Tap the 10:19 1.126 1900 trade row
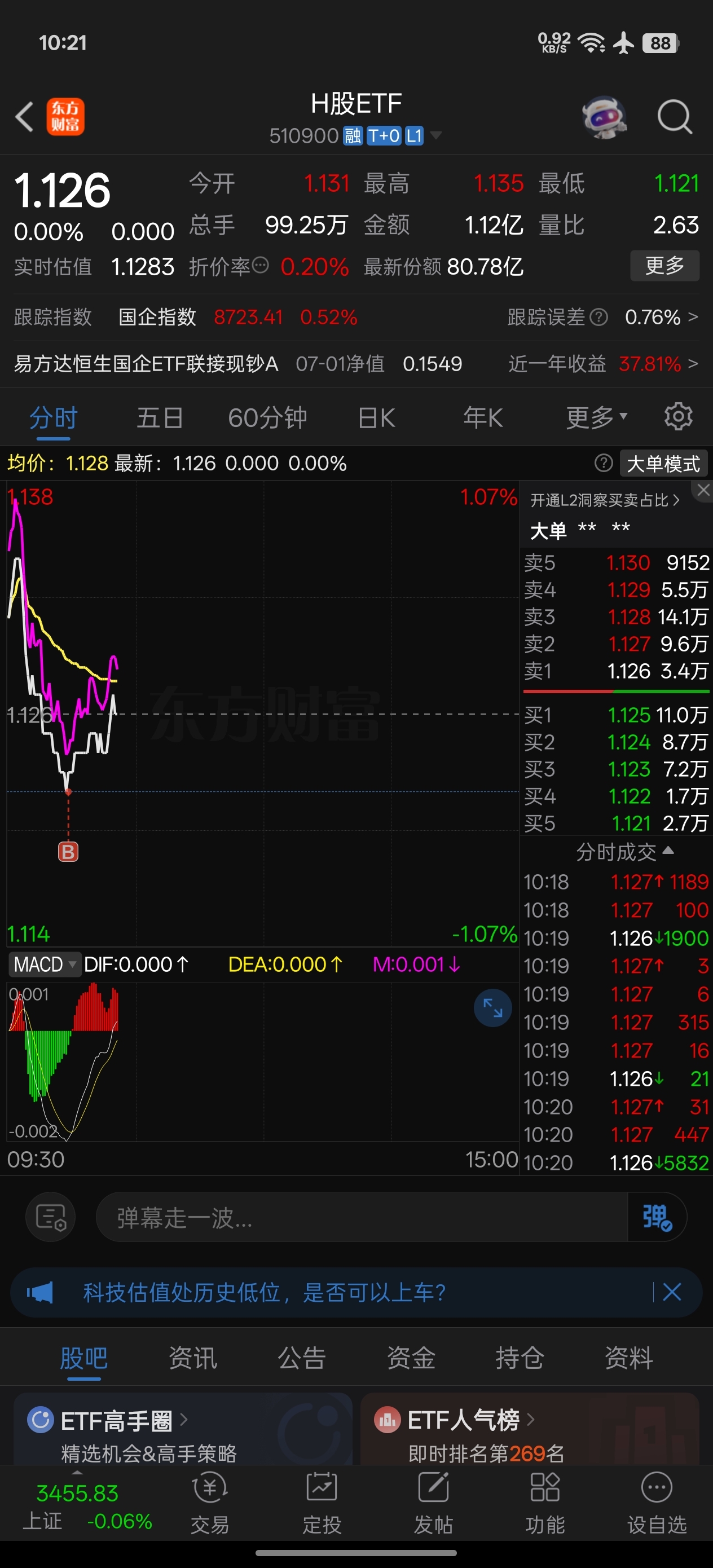 [x=616, y=937]
